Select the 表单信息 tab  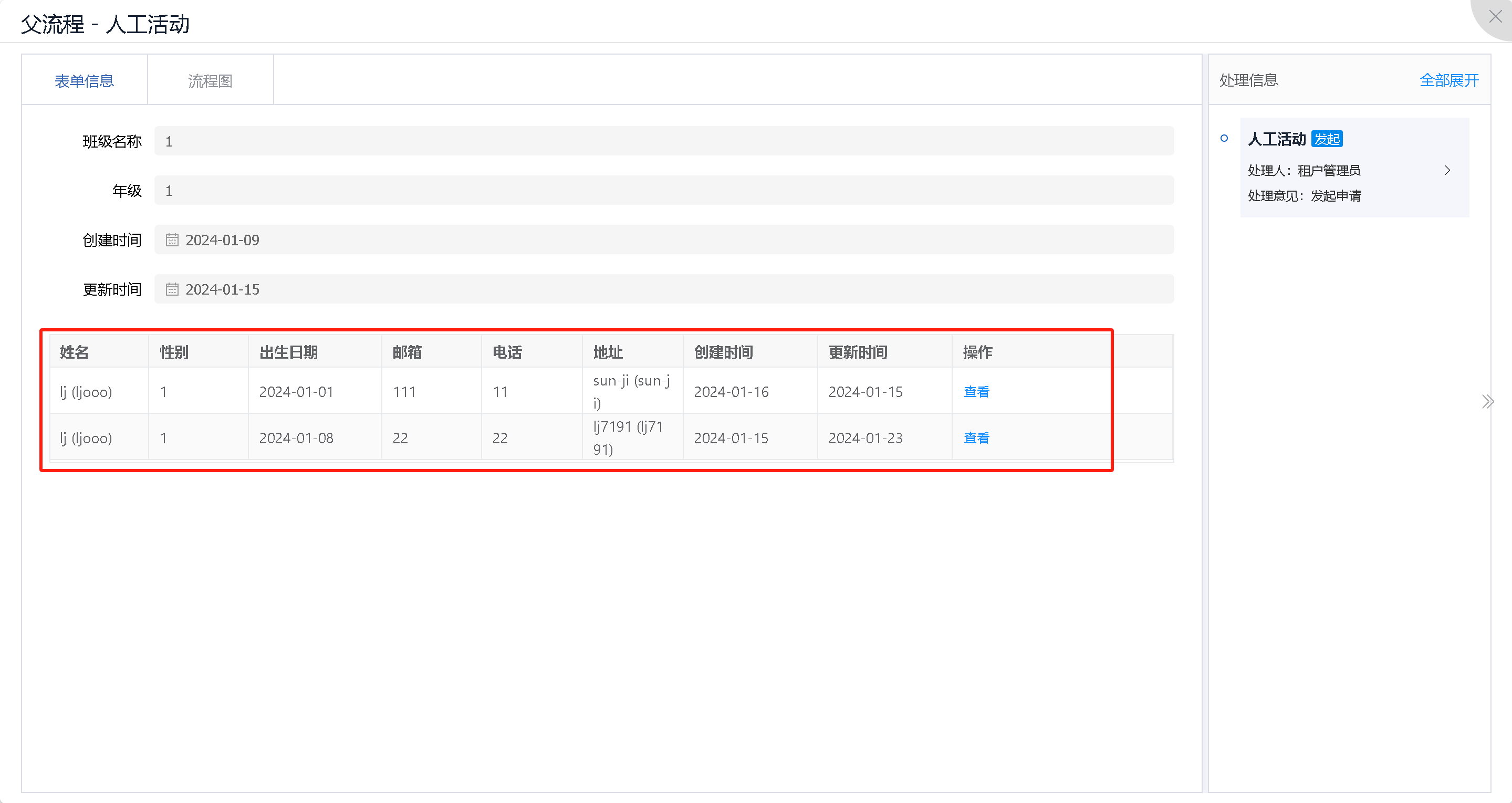[x=84, y=81]
